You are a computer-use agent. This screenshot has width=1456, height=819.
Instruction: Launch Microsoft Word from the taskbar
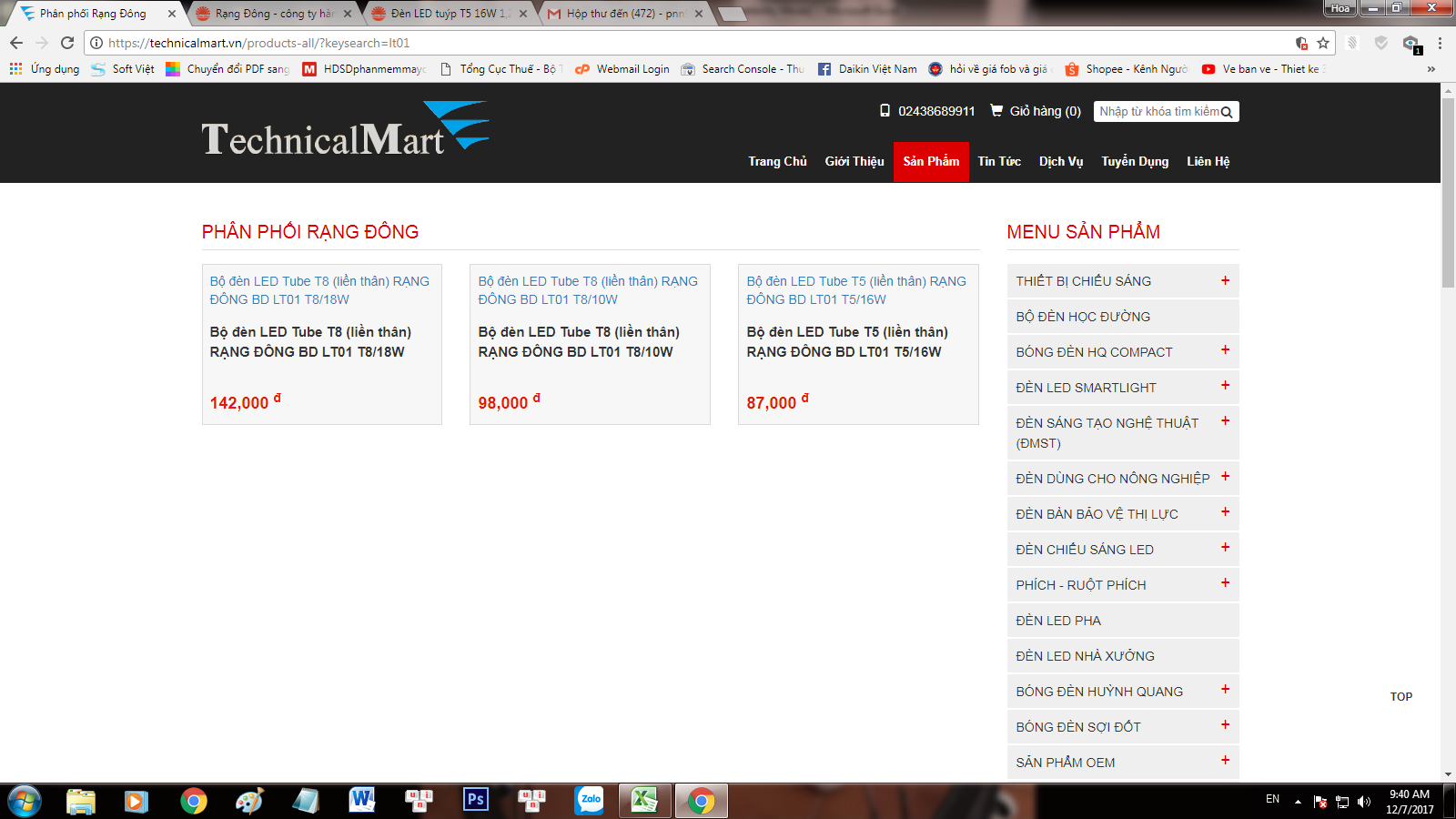[362, 800]
